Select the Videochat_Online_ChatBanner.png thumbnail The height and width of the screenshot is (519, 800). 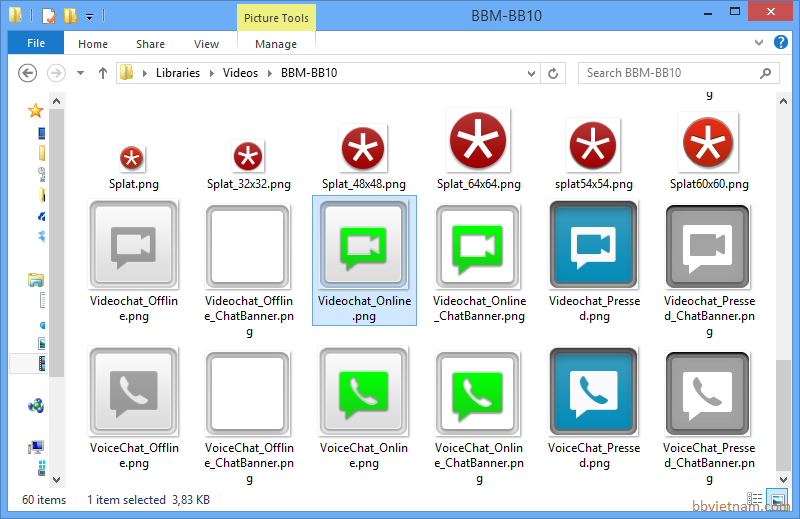pyautogui.click(x=478, y=246)
